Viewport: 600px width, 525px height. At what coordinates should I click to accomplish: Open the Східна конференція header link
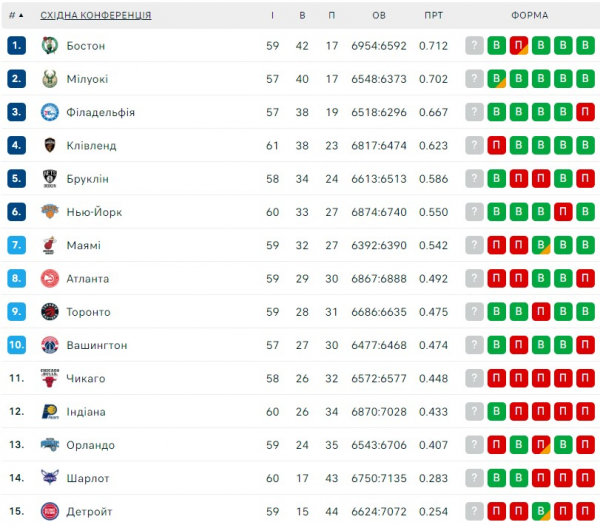pos(96,15)
